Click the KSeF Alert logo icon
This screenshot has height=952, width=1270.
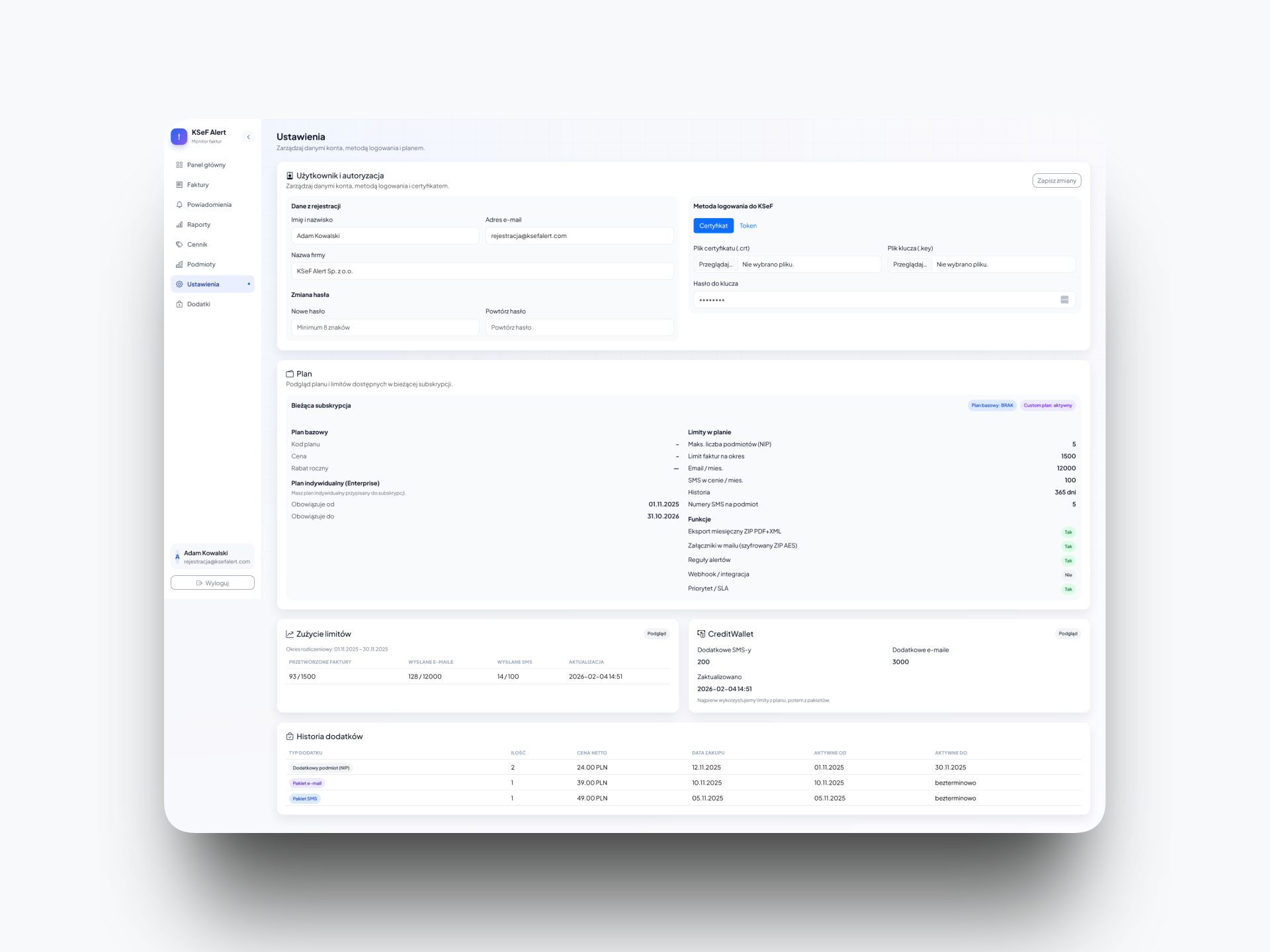(x=179, y=136)
